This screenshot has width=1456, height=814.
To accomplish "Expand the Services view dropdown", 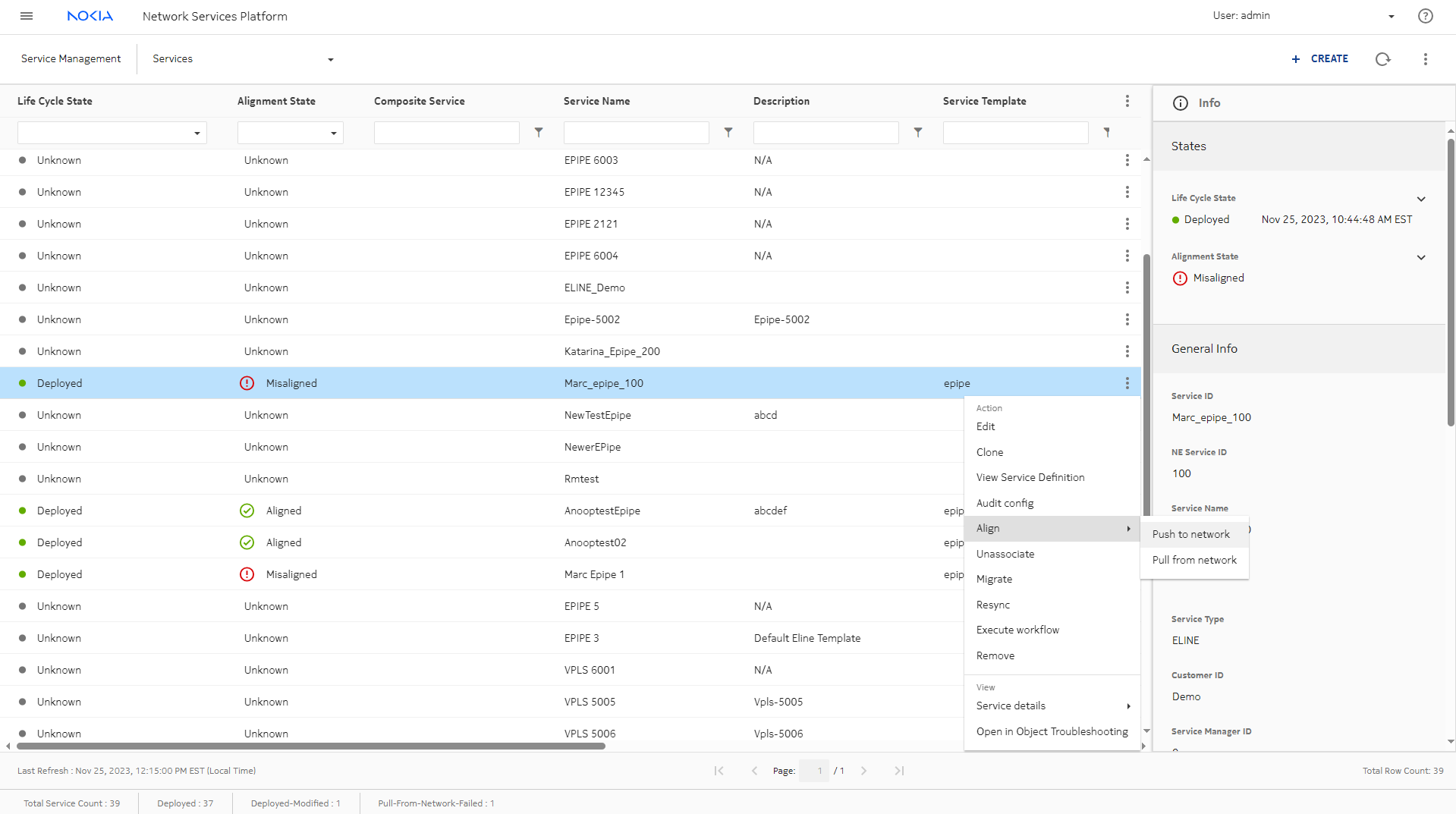I will point(330,59).
